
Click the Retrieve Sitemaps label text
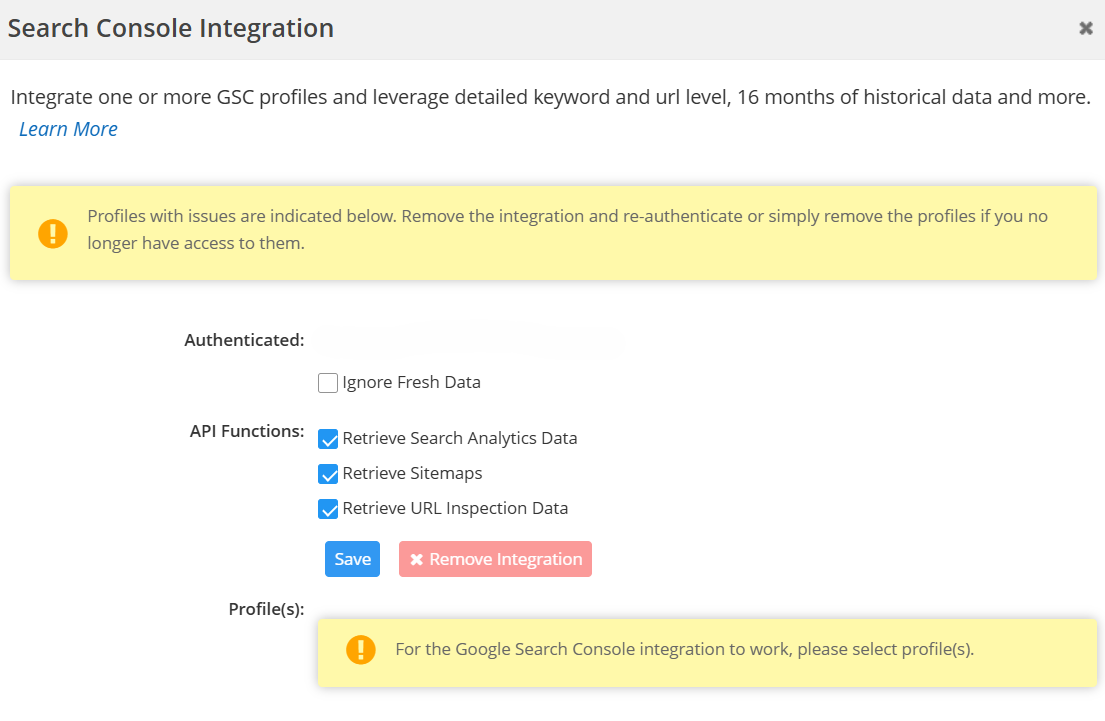tap(412, 473)
